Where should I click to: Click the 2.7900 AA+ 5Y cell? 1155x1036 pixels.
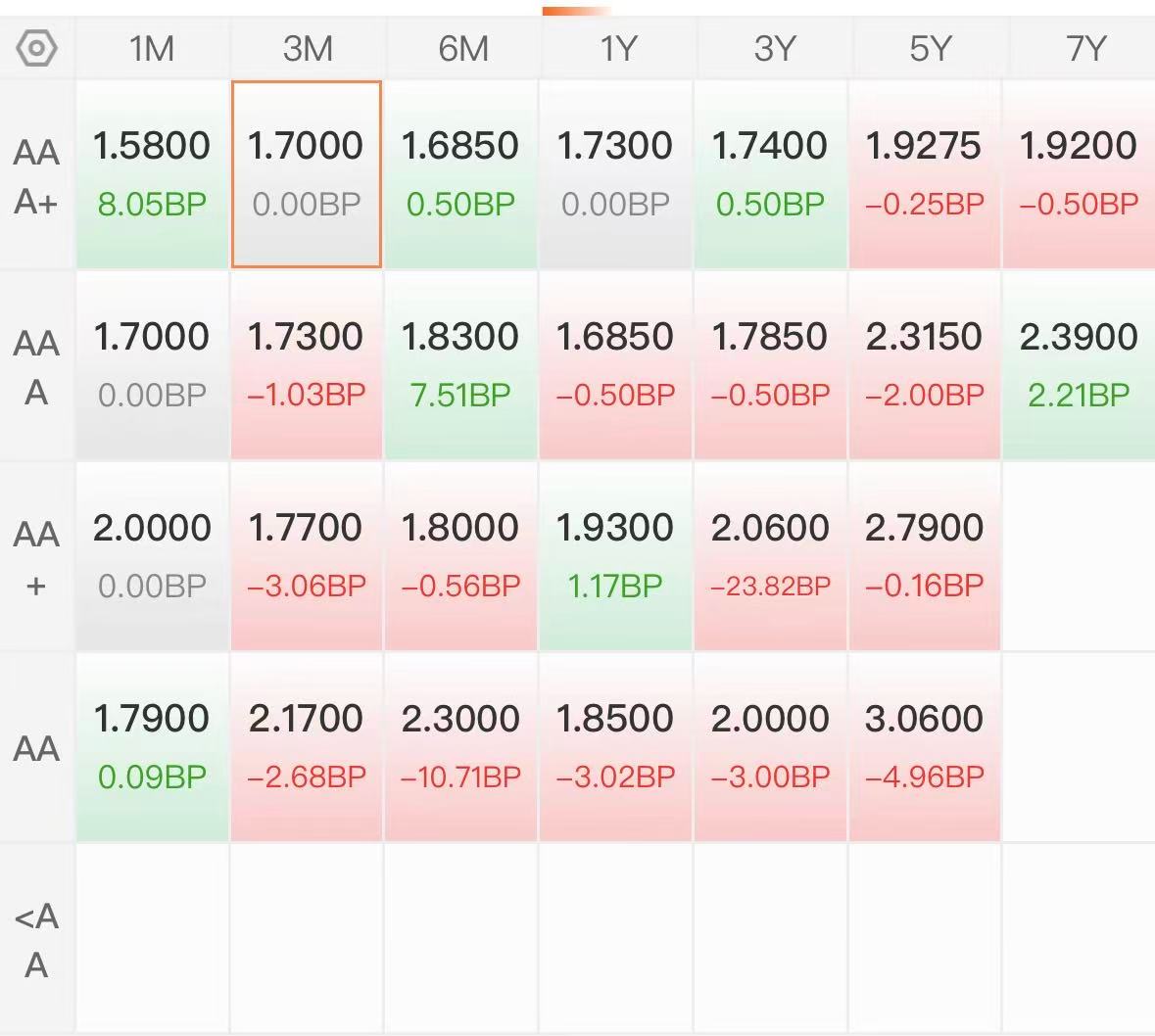(924, 555)
